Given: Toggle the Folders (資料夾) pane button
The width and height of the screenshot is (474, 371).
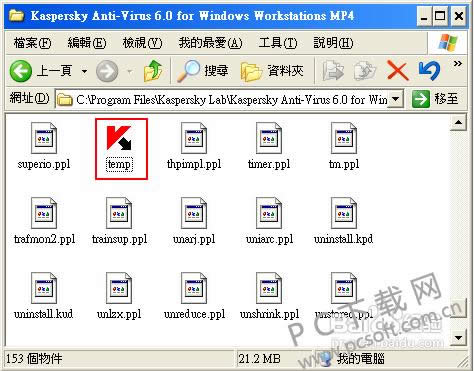Looking at the screenshot, I should [x=272, y=71].
